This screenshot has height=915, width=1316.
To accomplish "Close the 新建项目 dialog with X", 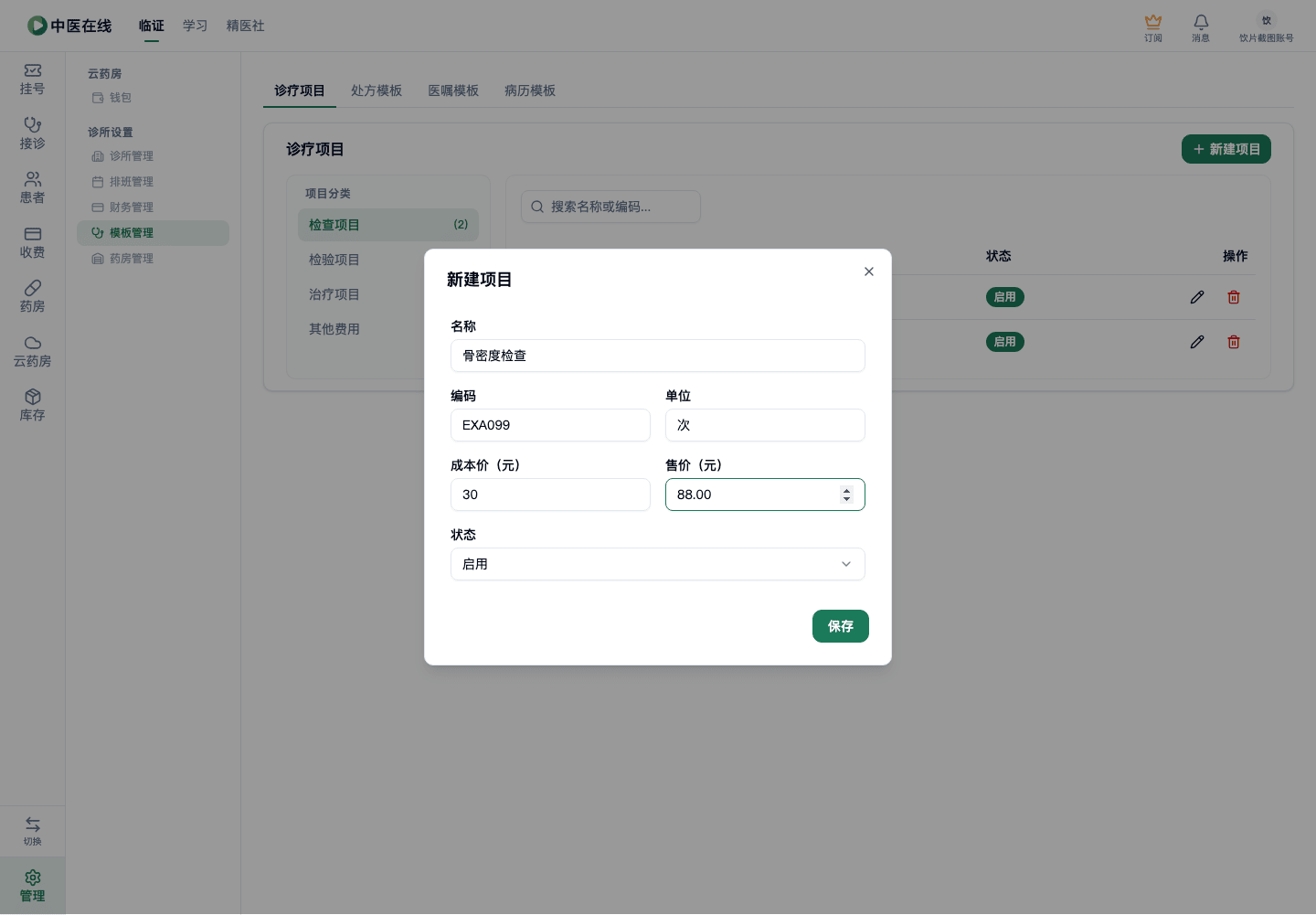I will tap(869, 271).
